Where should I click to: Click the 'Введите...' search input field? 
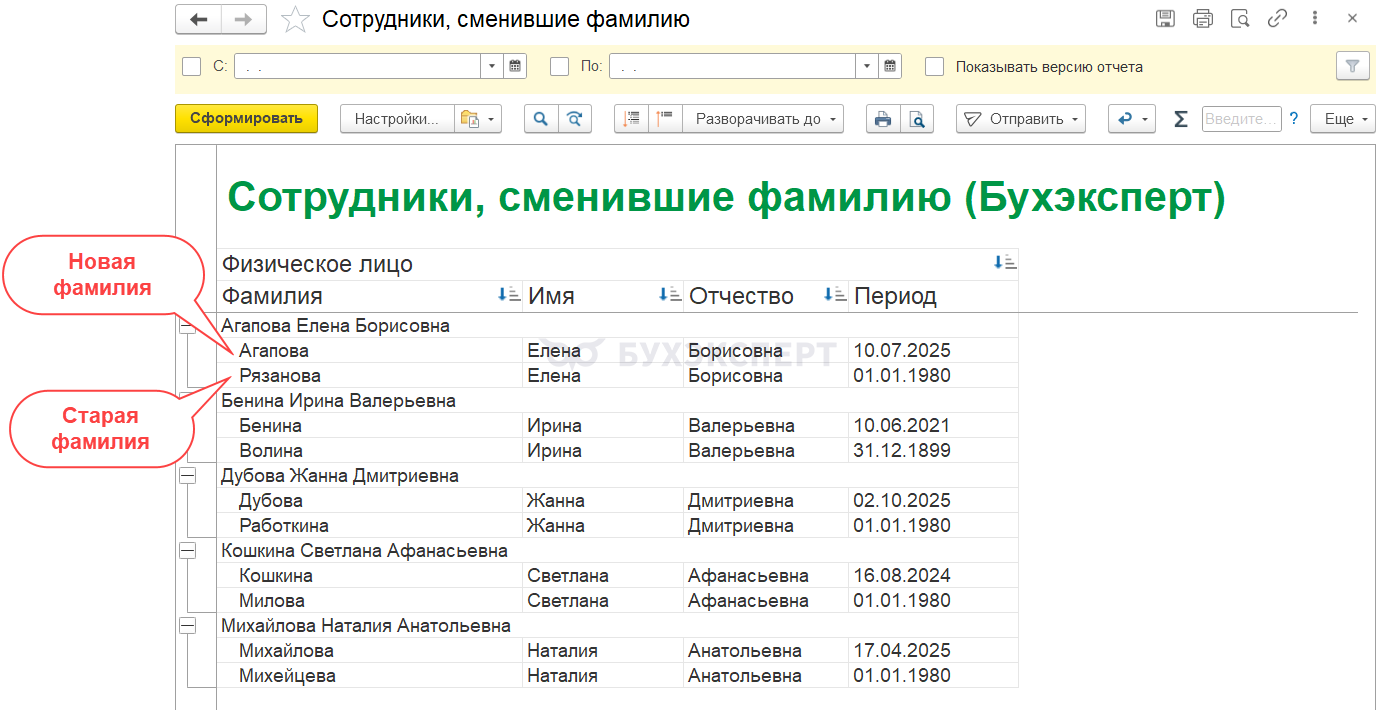pyautogui.click(x=1240, y=119)
